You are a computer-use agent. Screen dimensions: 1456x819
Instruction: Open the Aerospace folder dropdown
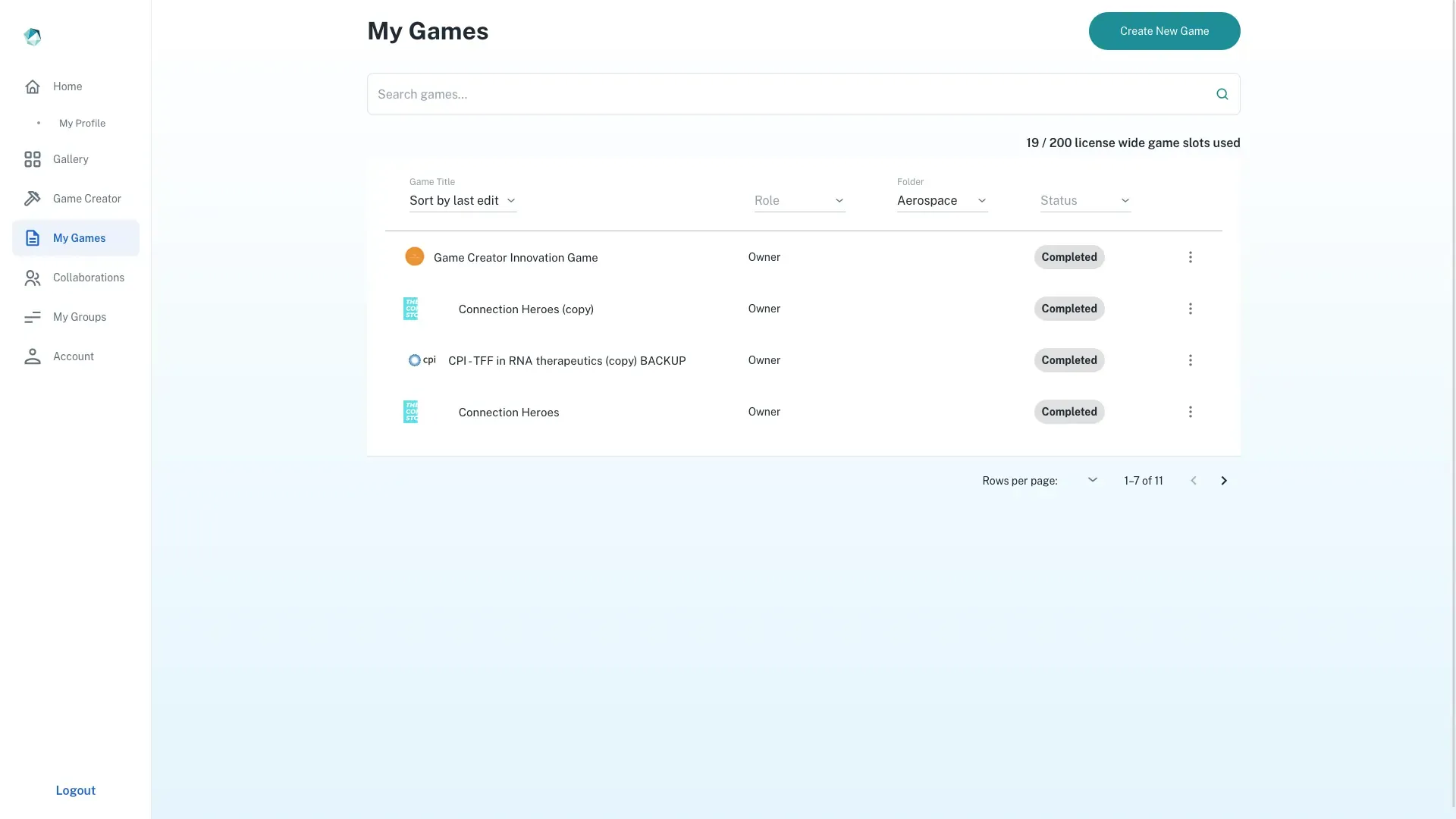click(941, 200)
